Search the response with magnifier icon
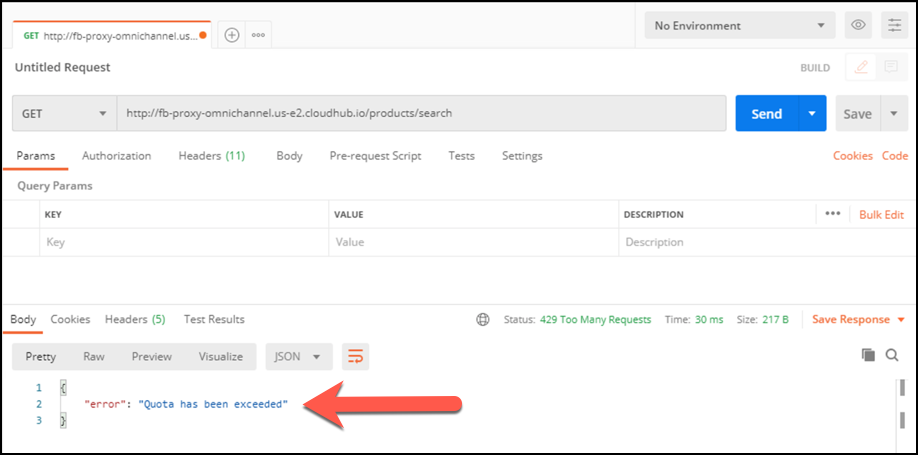 [x=892, y=355]
